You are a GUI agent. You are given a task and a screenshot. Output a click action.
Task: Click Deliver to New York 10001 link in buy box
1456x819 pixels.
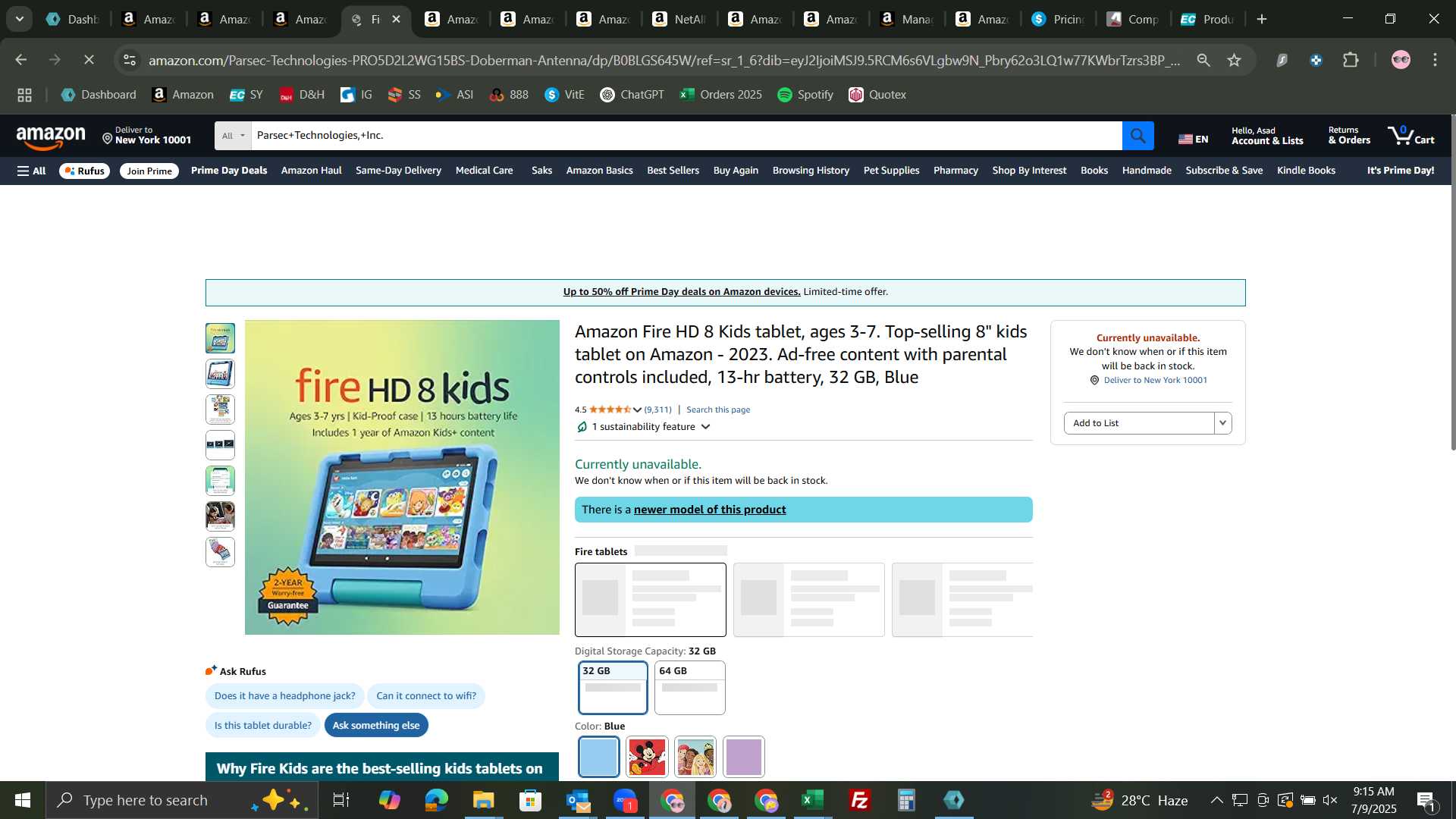click(x=1155, y=381)
